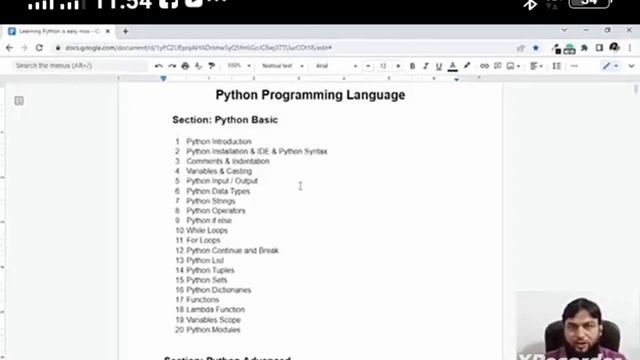This screenshot has width=640, height=360.
Task: Insert a link with the link icon
Action: [484, 66]
